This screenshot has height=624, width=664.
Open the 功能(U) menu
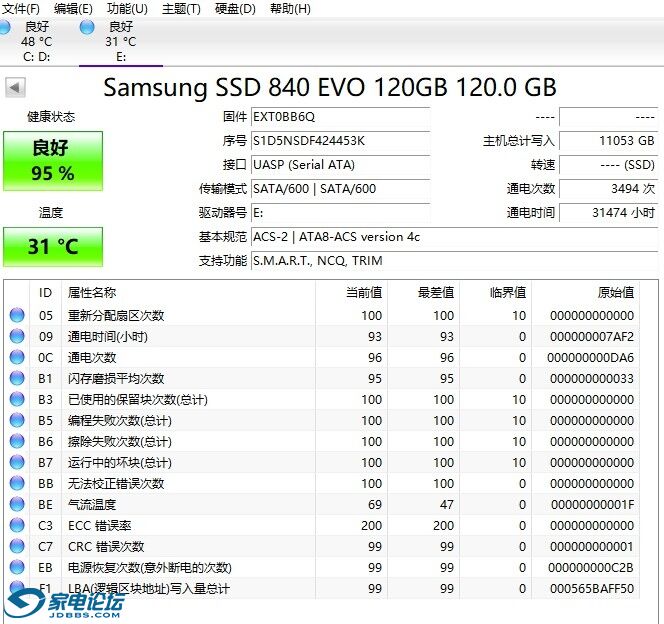click(x=127, y=8)
